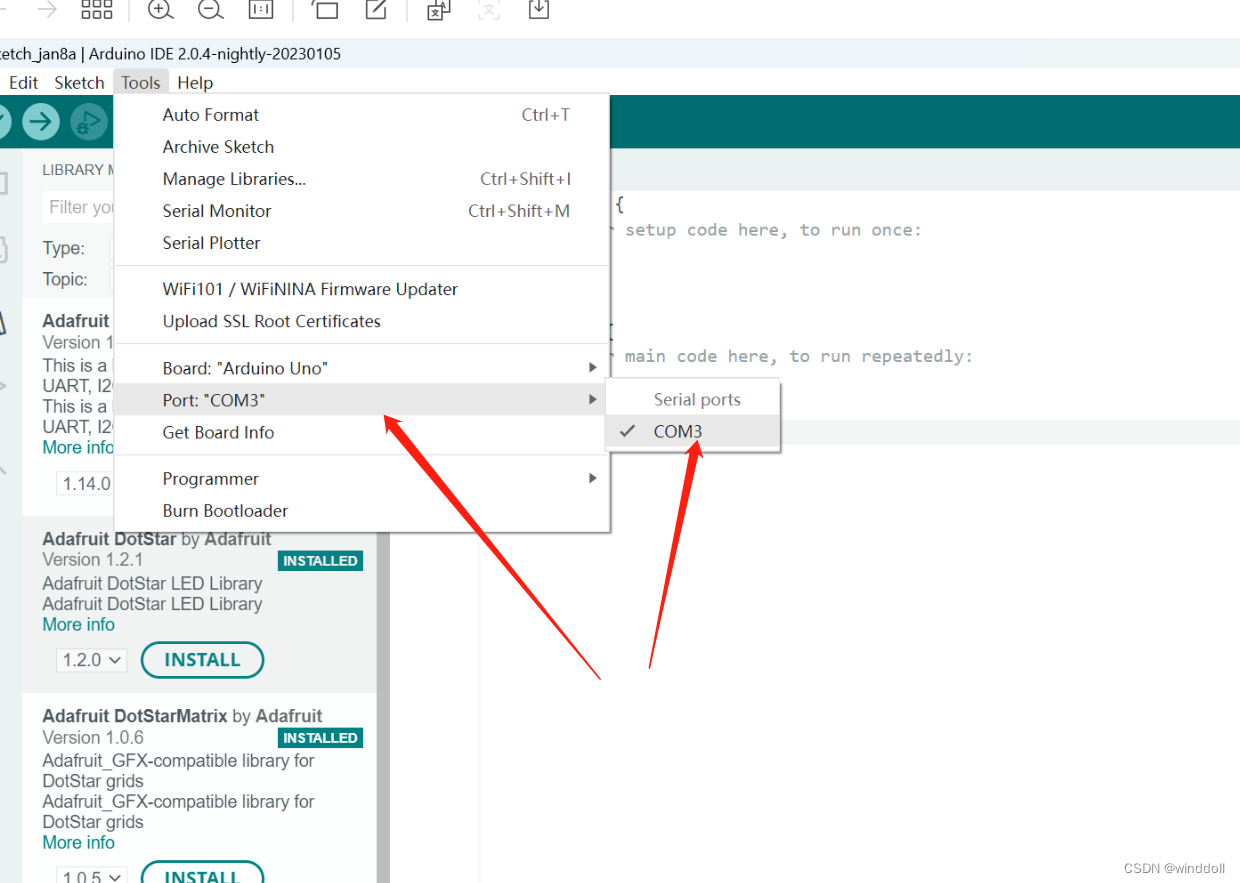Zoom in using the magnifier plus icon

[x=160, y=10]
